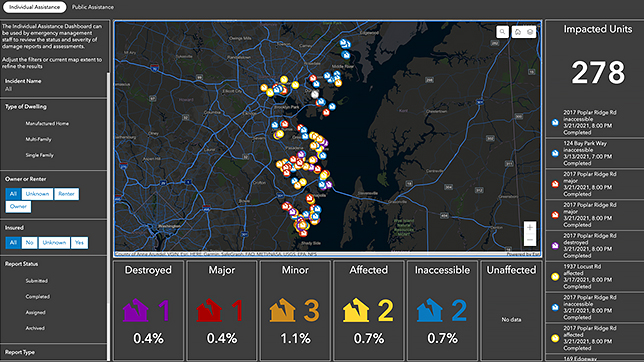Select Unknown under Insured
This screenshot has height=362, width=644.
pos(54,243)
